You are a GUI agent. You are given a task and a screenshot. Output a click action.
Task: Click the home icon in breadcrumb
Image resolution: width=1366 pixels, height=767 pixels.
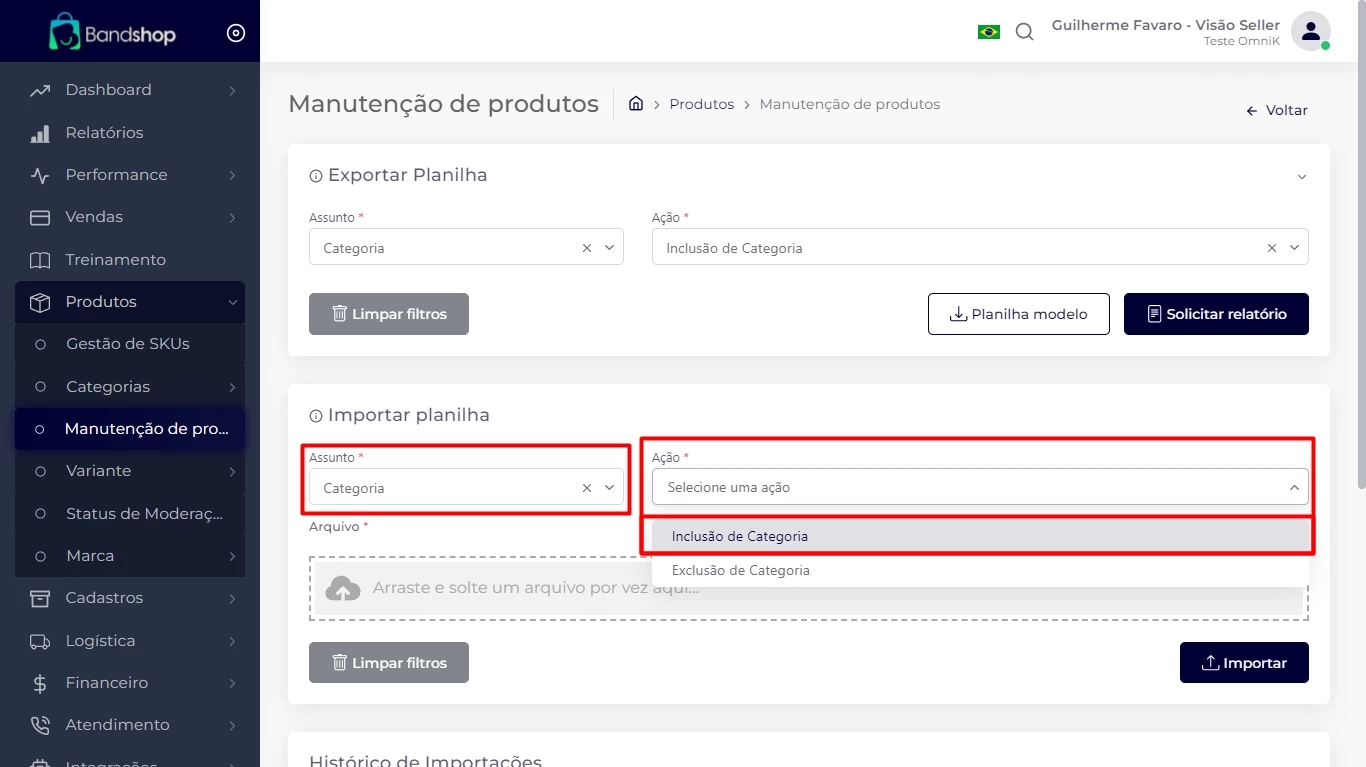[x=635, y=104]
